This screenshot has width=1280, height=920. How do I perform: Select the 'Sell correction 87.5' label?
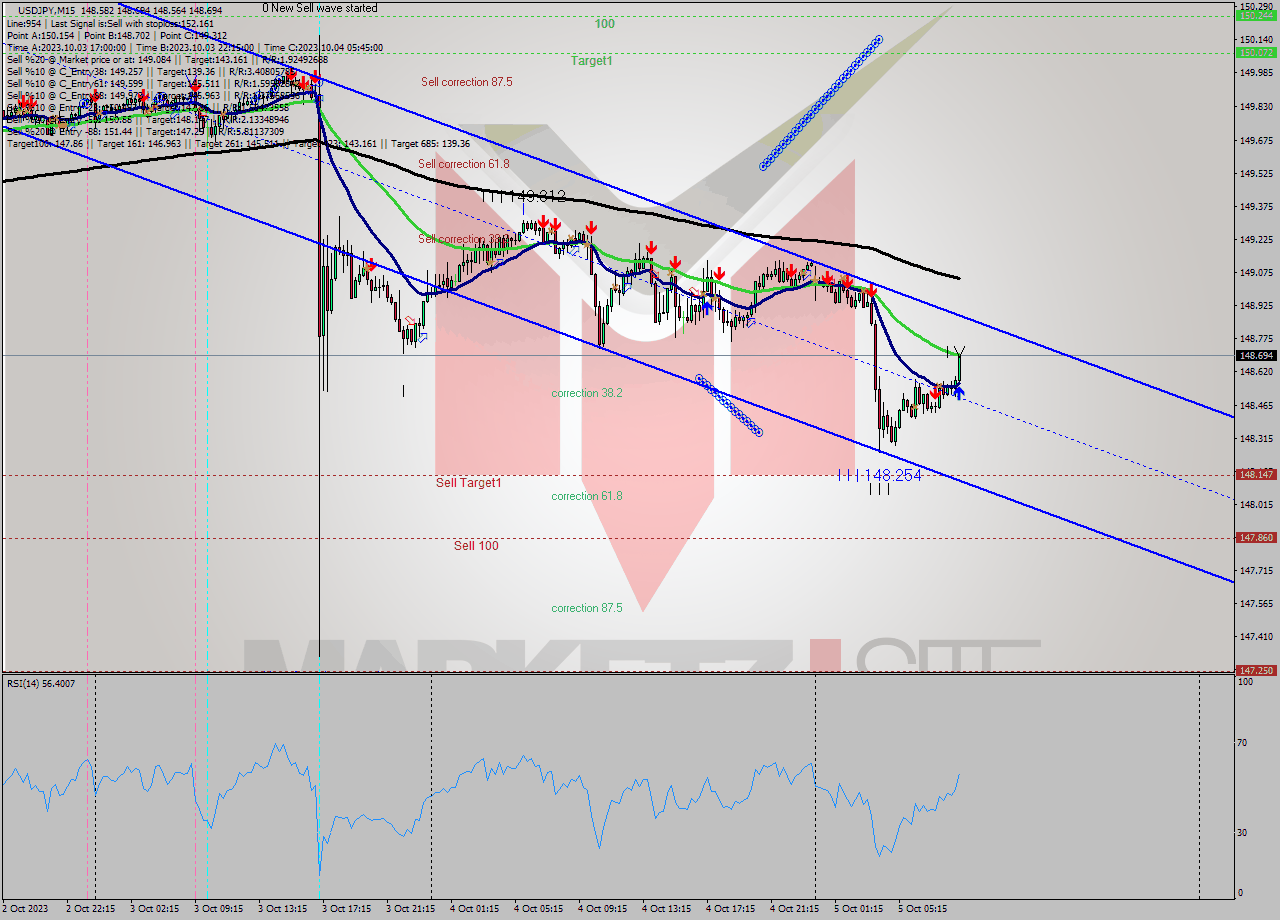466,82
